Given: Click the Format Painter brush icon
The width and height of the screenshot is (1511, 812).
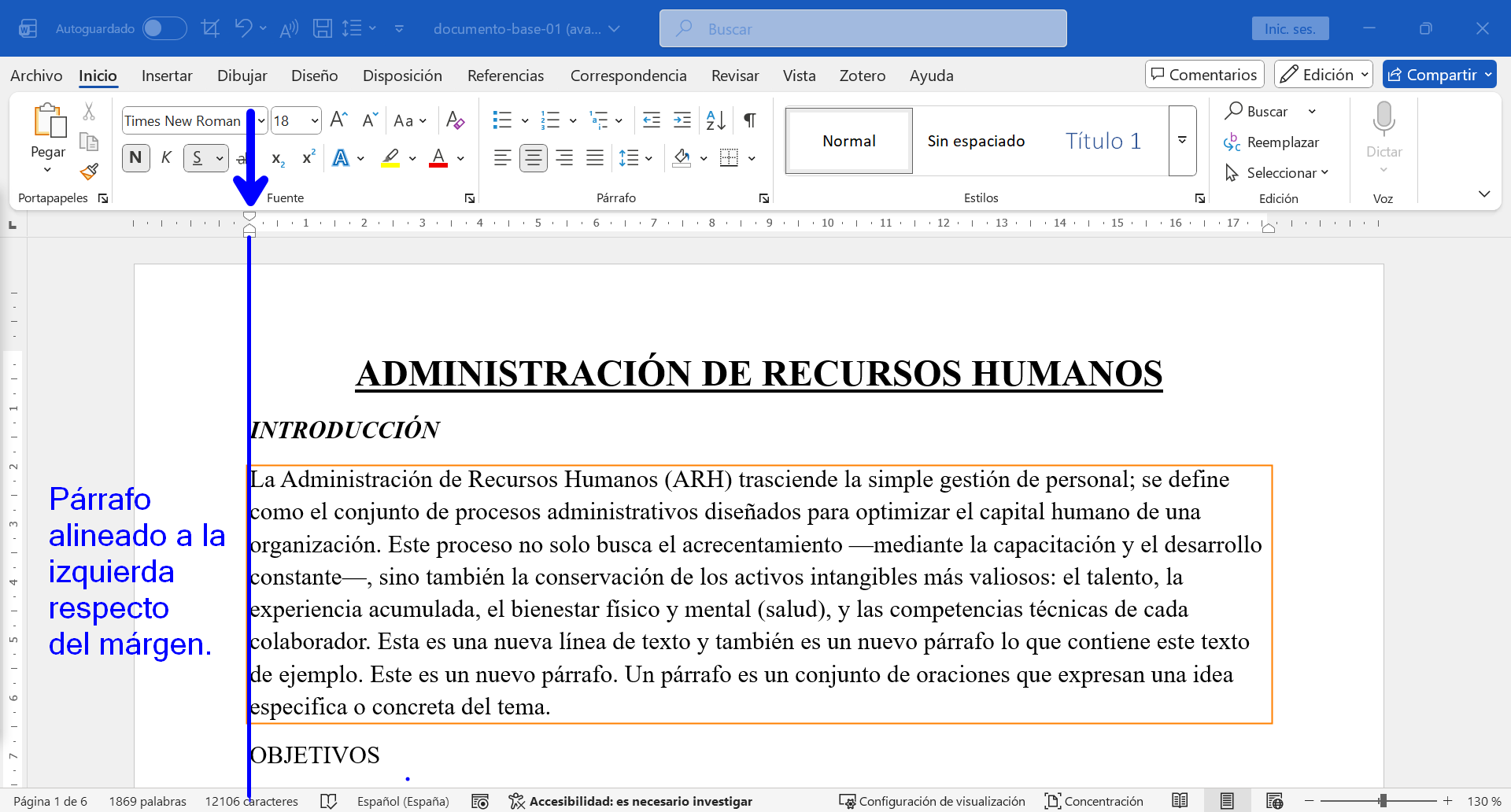Looking at the screenshot, I should tap(90, 172).
